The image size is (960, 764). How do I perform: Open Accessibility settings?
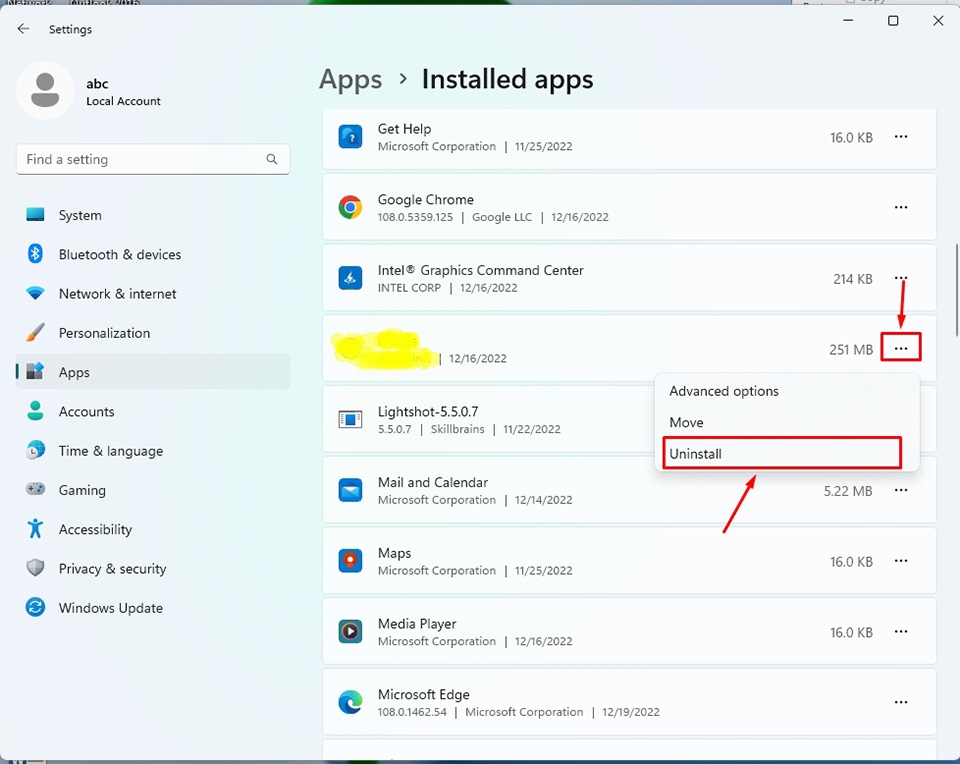(x=153, y=529)
